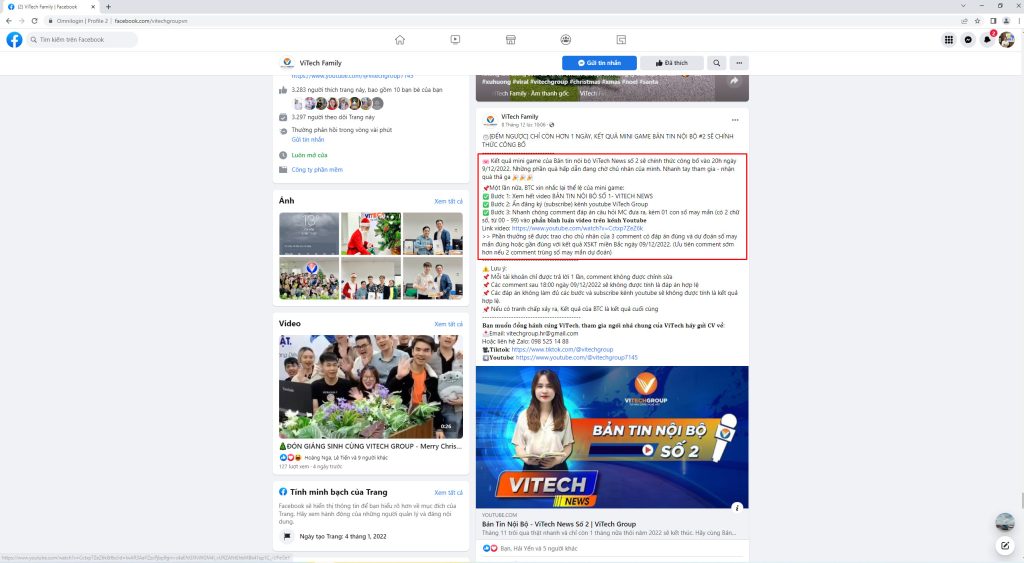Reload the page in the browser
Screen dimensions: 1024x563
(x=34, y=21)
